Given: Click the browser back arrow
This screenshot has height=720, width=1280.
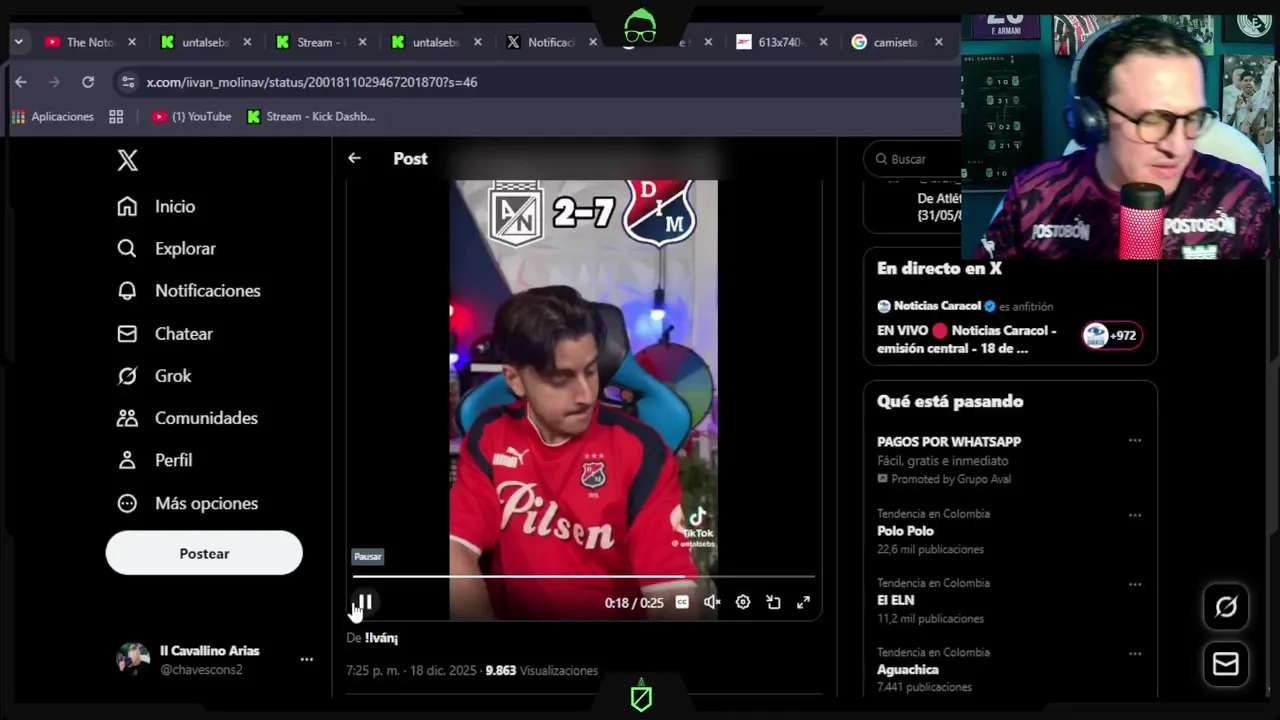Looking at the screenshot, I should (21, 82).
